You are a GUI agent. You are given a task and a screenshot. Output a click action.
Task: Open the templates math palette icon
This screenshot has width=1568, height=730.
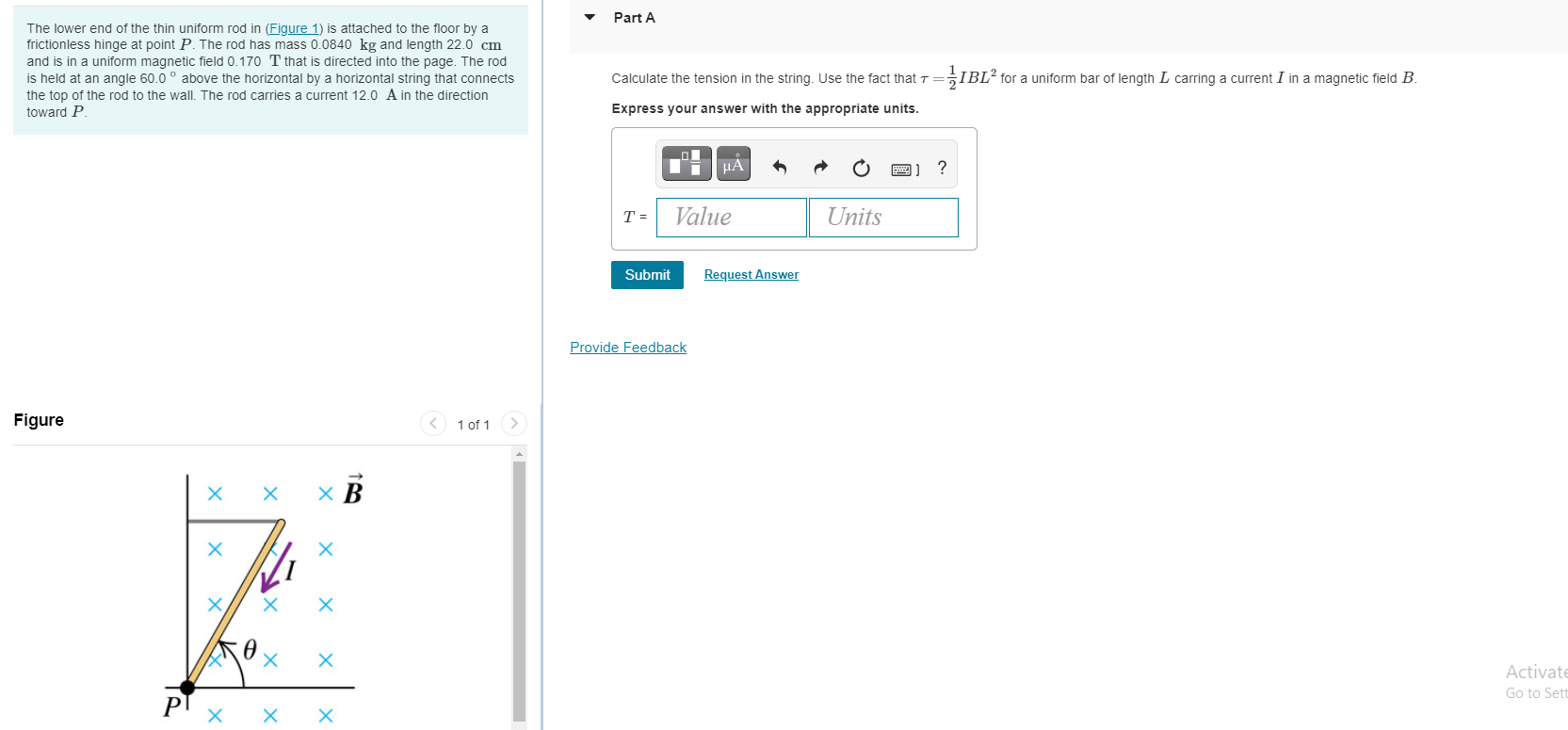687,164
